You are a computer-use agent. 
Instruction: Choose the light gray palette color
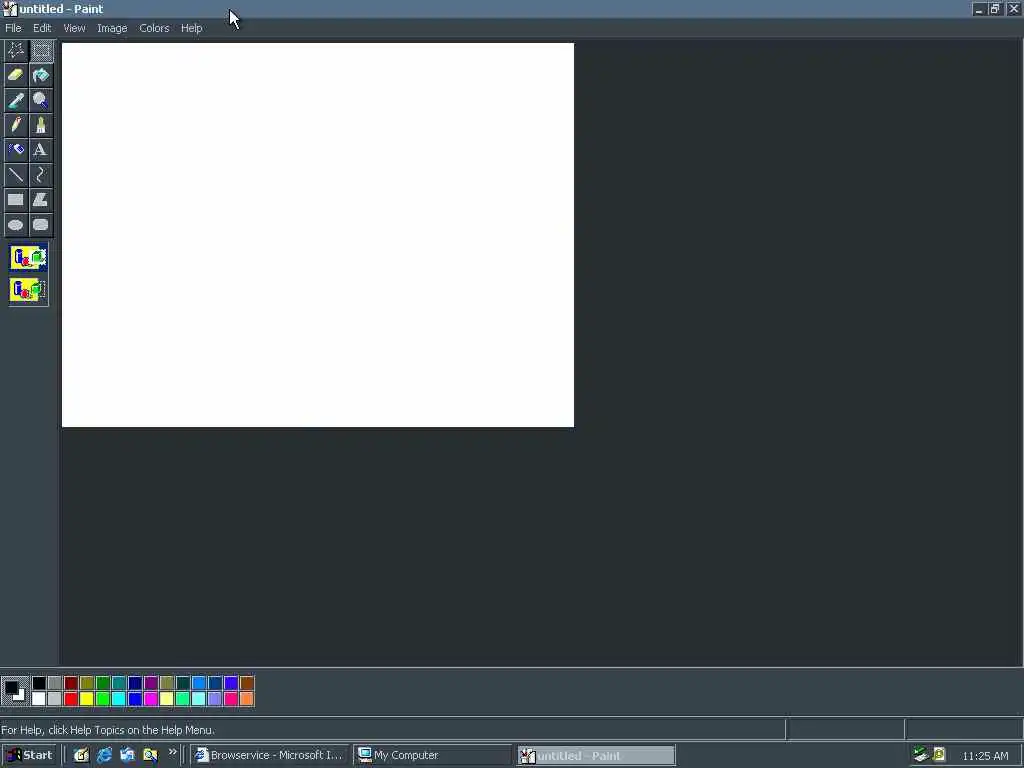coord(55,699)
